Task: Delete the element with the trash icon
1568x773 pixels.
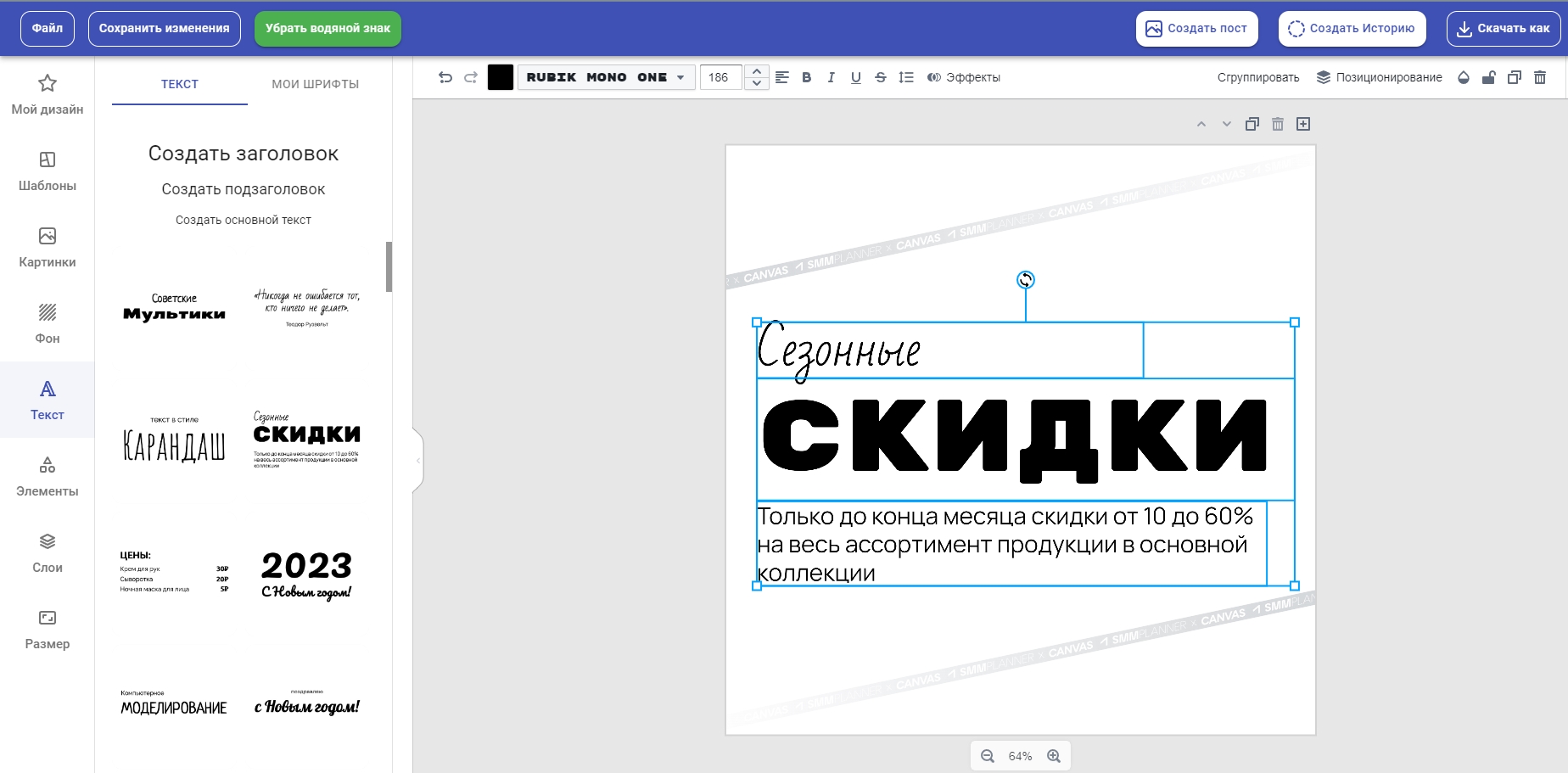Action: (1540, 77)
